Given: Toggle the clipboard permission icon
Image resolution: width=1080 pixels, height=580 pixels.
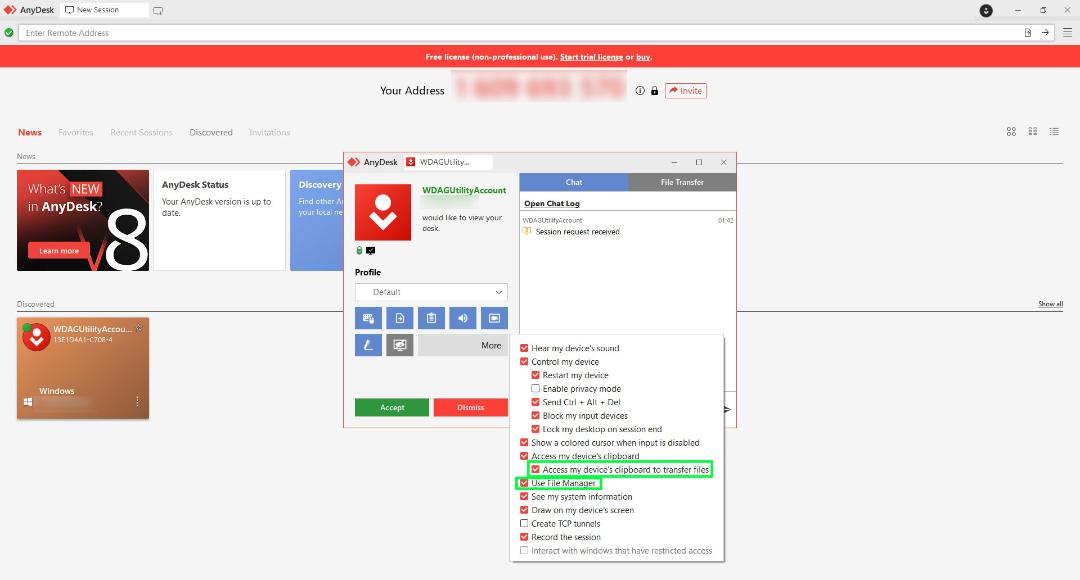Looking at the screenshot, I should 431,318.
